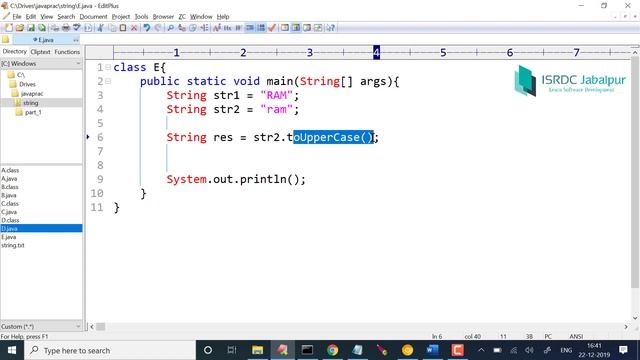The image size is (640, 360).
Task: Click the horizontal scrollbar thumb
Action: [x=100, y=327]
